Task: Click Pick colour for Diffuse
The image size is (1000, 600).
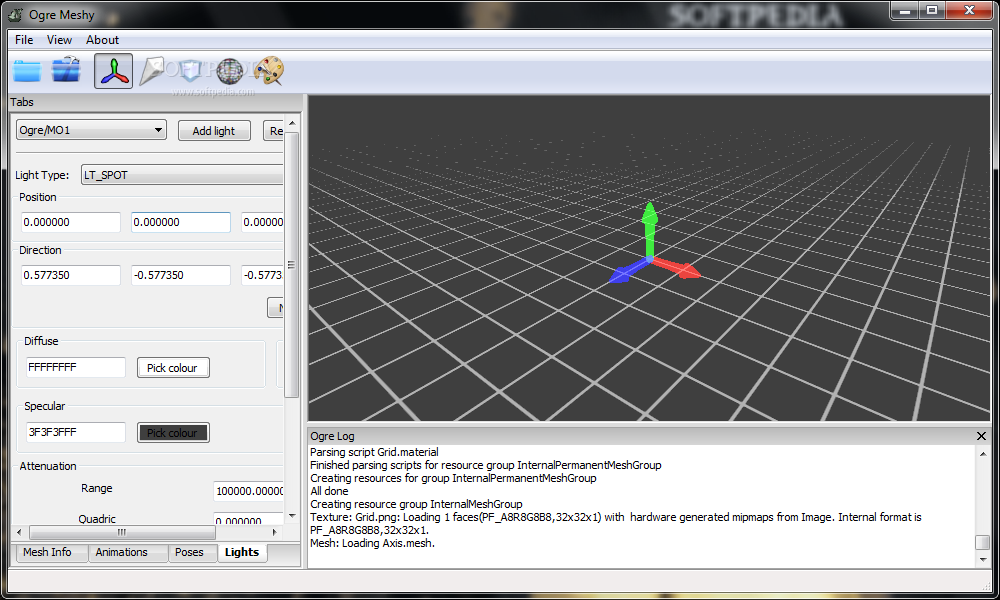Action: [173, 368]
